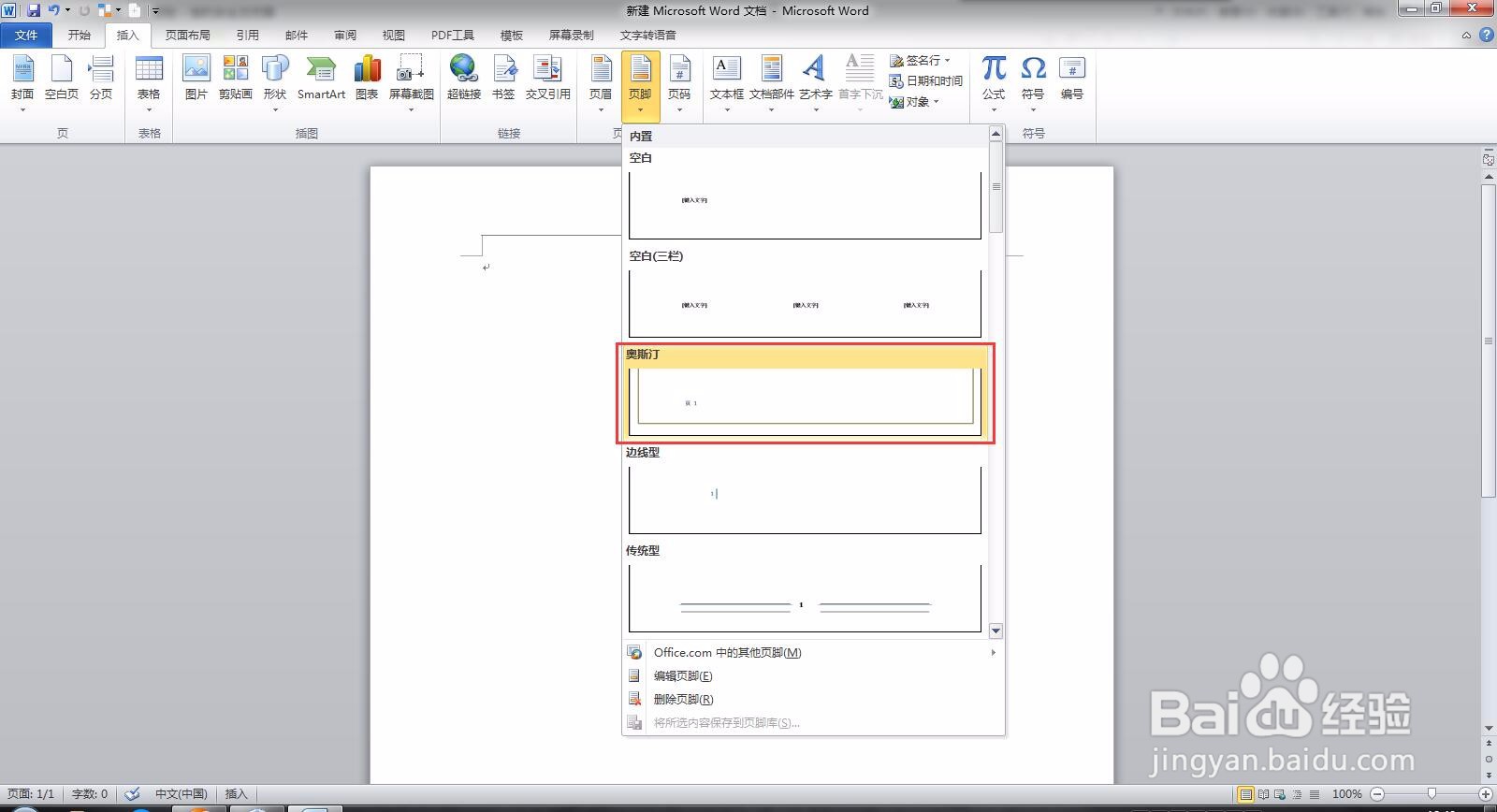This screenshot has width=1497, height=812.
Task: Open Quick Parts (文档部件)
Action: [x=772, y=82]
